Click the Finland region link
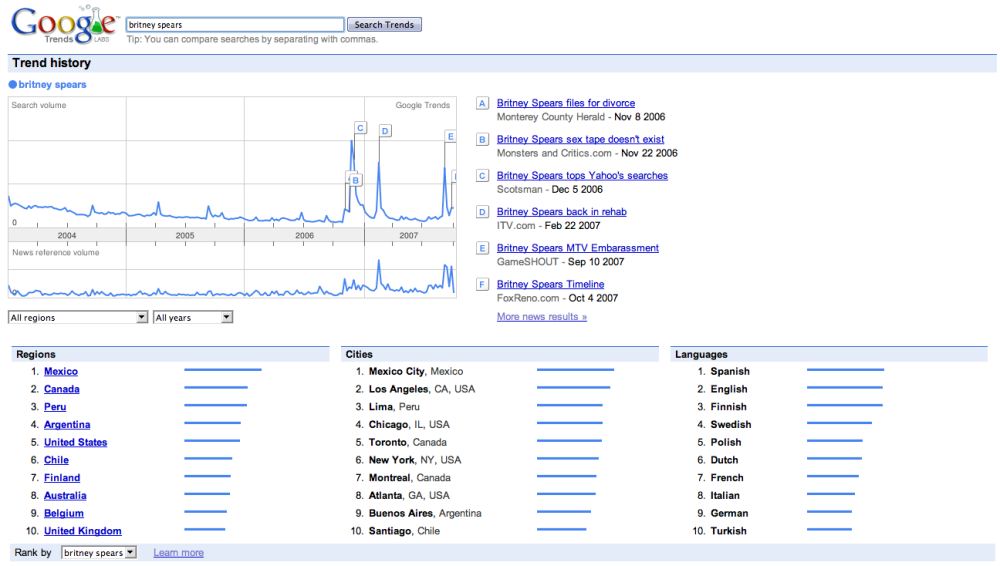This screenshot has width=1000, height=566. pyautogui.click(x=62, y=478)
